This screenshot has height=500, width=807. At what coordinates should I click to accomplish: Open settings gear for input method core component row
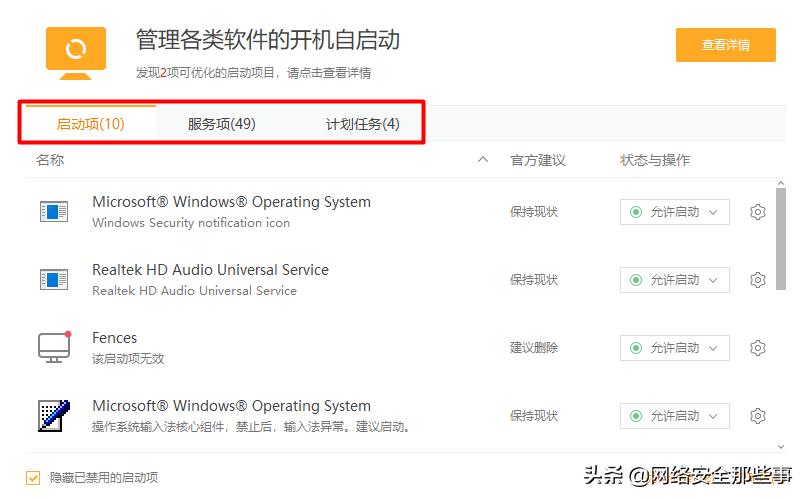[x=757, y=416]
